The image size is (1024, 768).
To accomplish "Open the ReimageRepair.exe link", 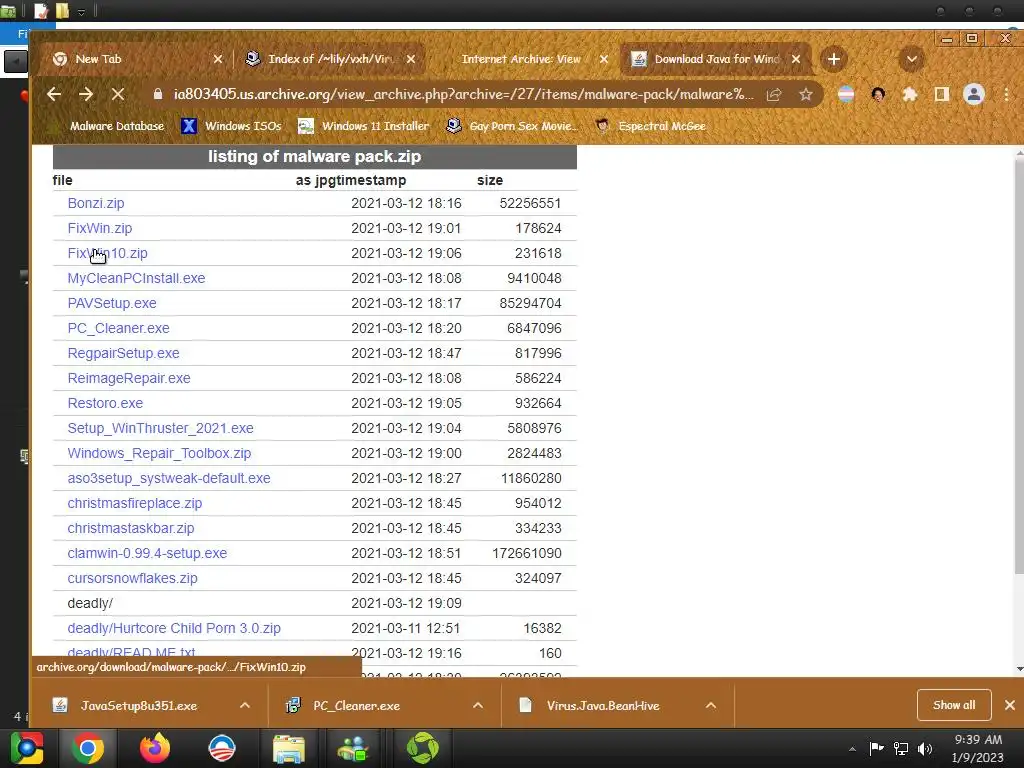I will click(x=129, y=378).
